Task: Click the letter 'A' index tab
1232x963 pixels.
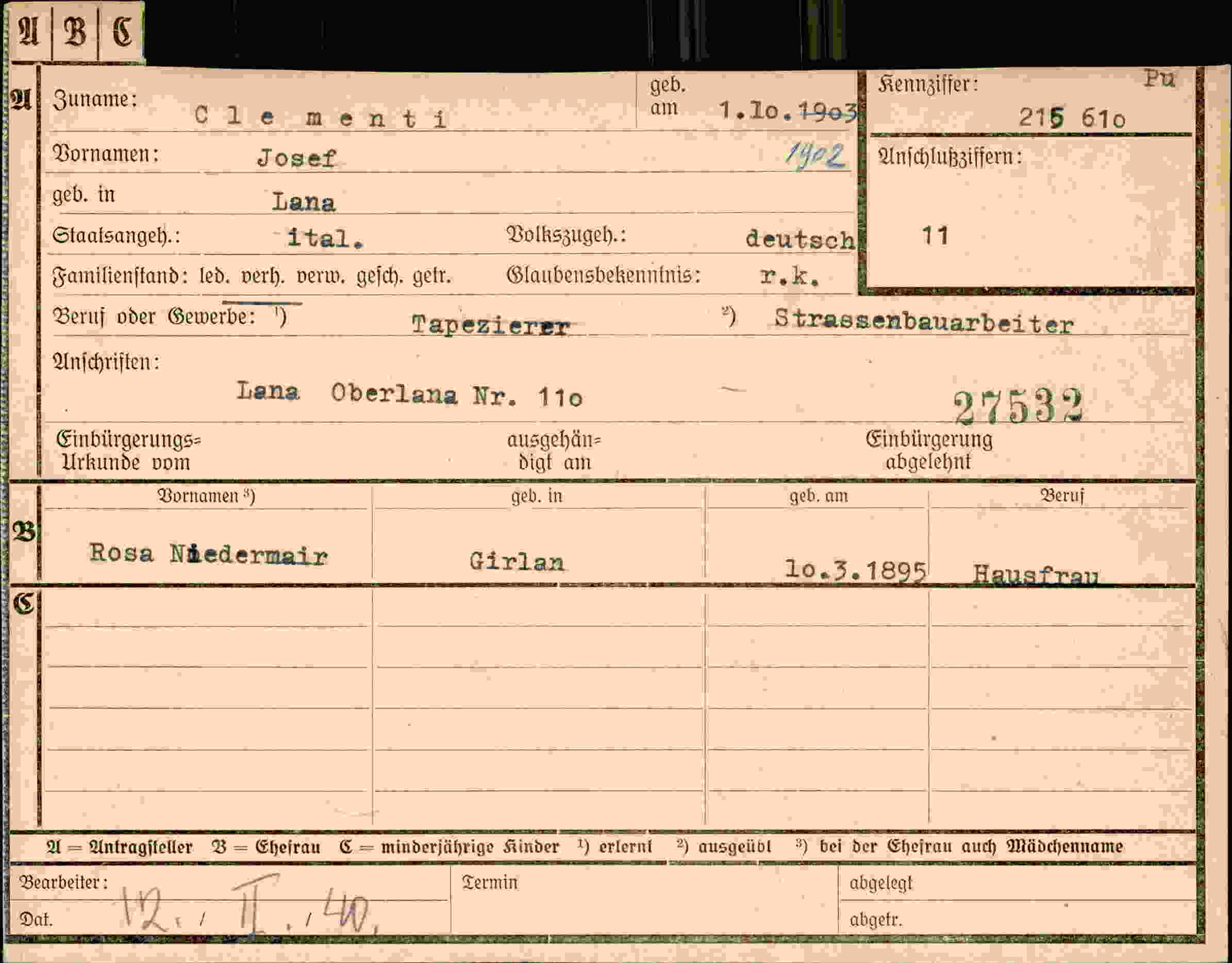Action: (29, 31)
